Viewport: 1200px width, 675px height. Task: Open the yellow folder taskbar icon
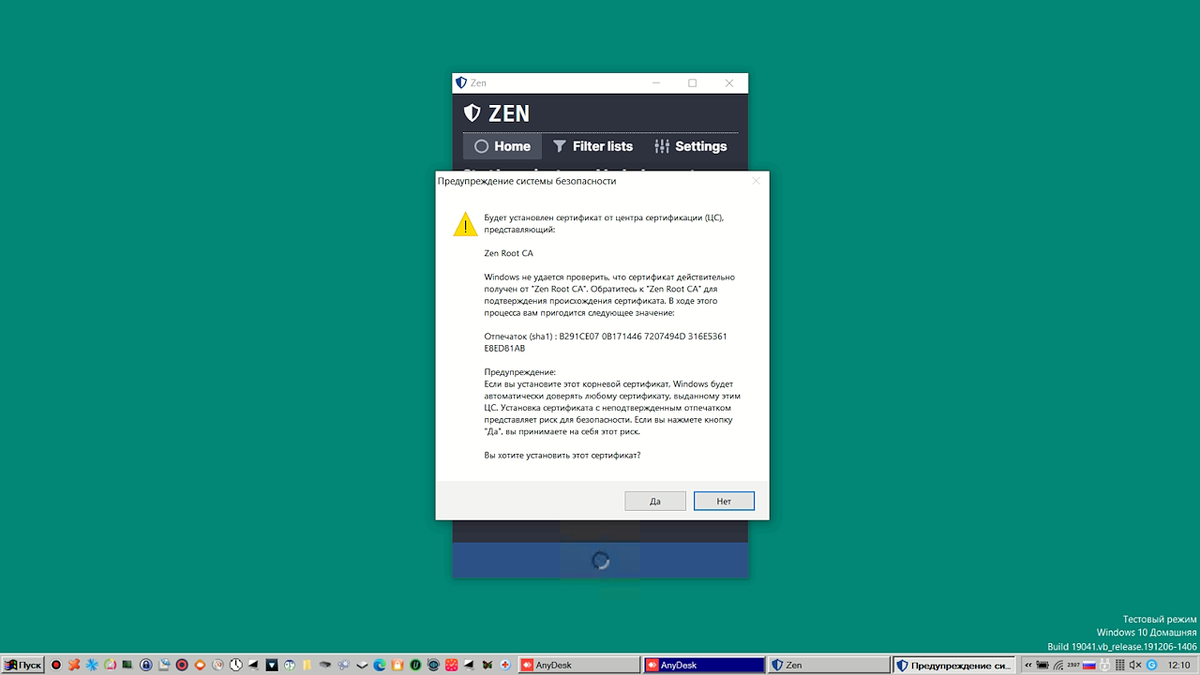(x=307, y=664)
